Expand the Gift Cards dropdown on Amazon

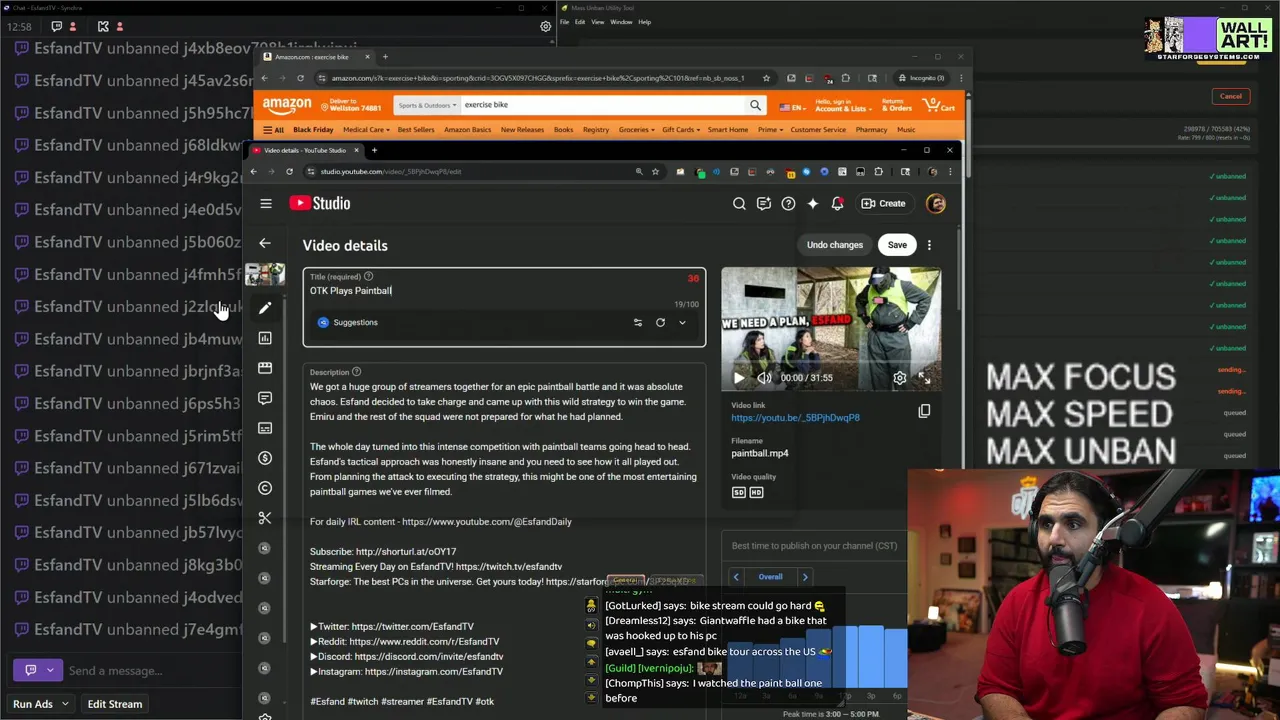click(680, 130)
